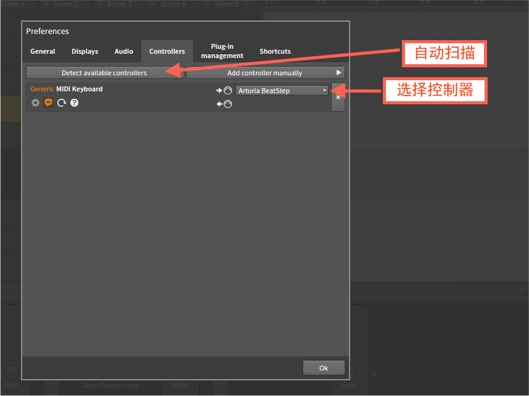Remove the Generic MIDI Keyboard controller

tap(338, 97)
